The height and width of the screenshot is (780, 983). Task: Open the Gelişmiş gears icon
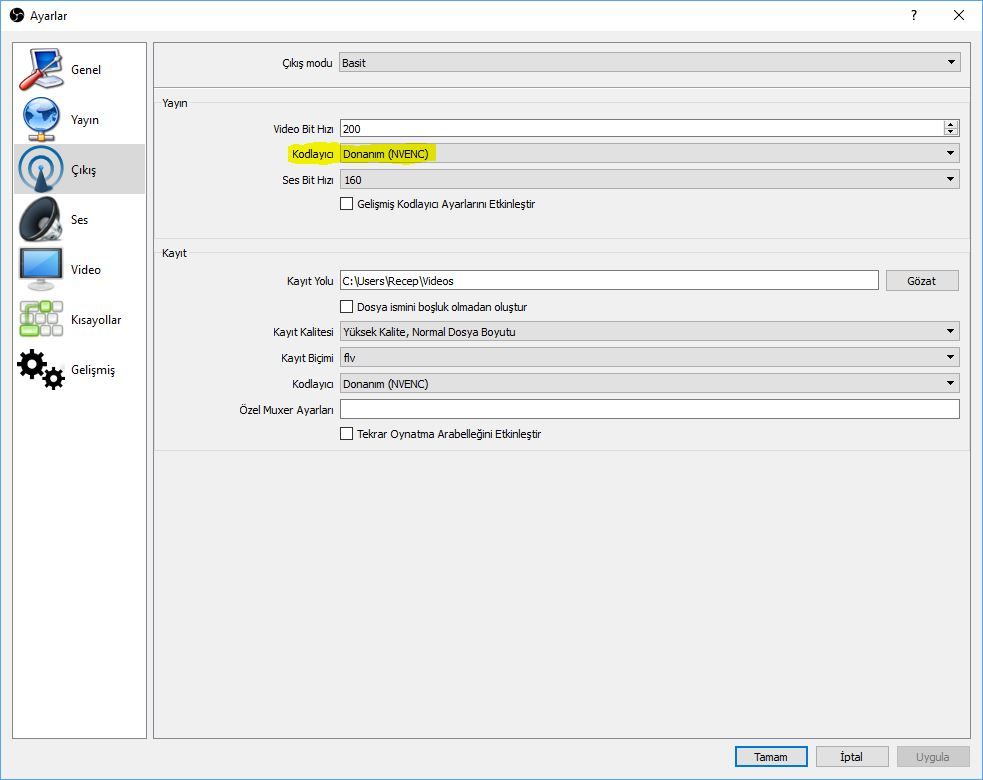pyautogui.click(x=41, y=369)
